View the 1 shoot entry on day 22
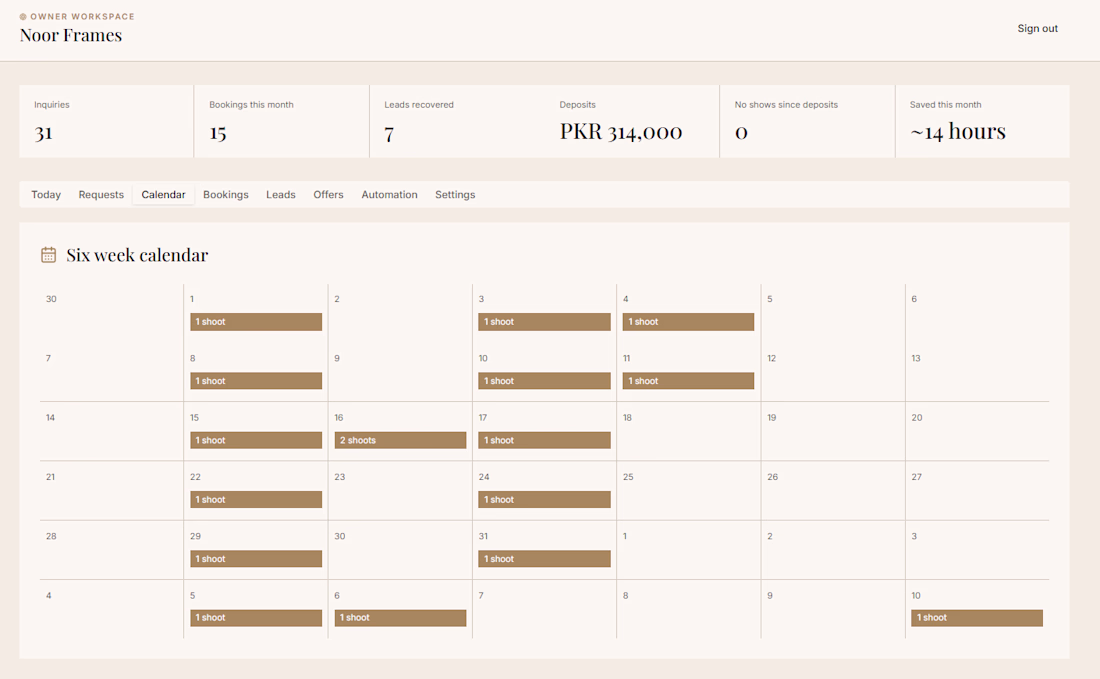 pos(256,499)
